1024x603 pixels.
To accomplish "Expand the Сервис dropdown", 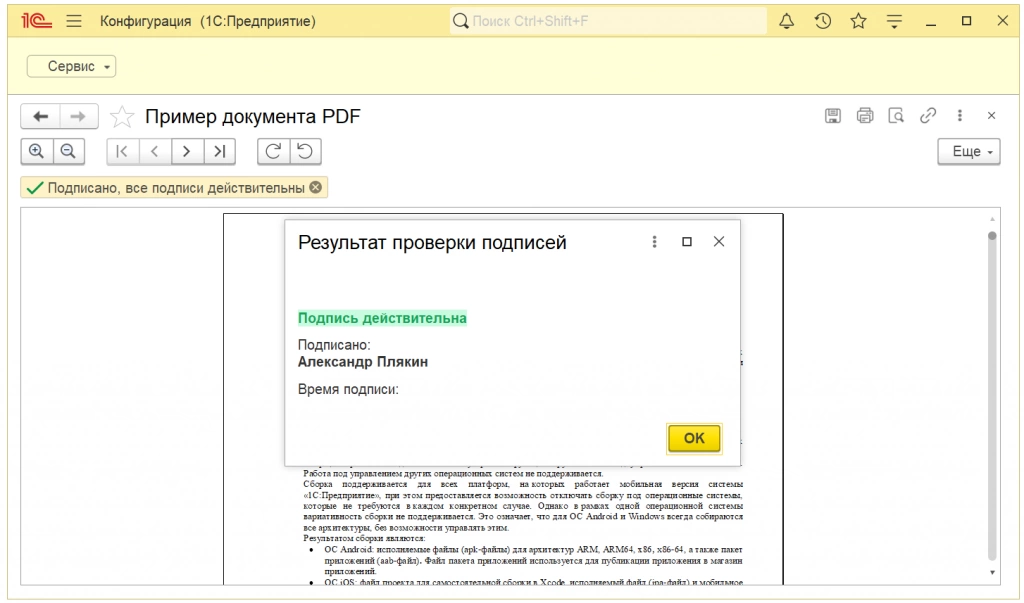I will [x=71, y=66].
